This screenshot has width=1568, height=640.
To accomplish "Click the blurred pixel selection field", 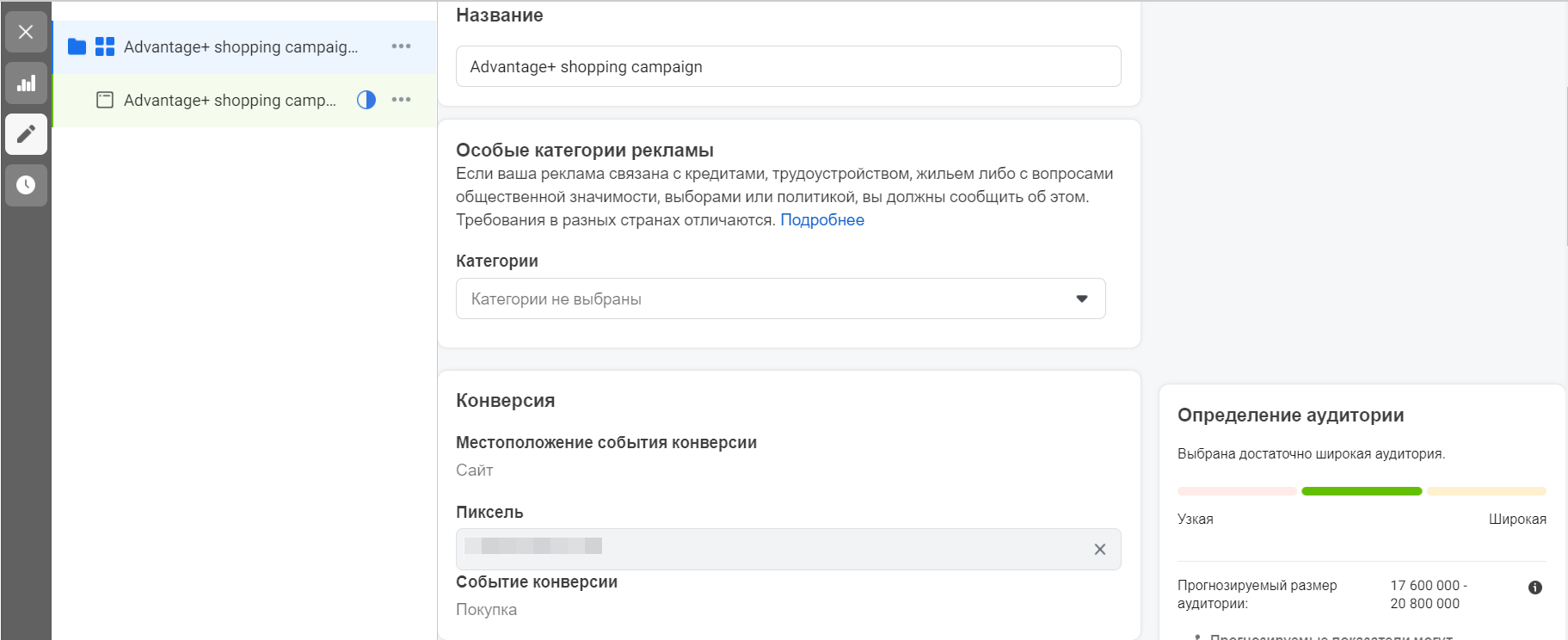I will [774, 549].
